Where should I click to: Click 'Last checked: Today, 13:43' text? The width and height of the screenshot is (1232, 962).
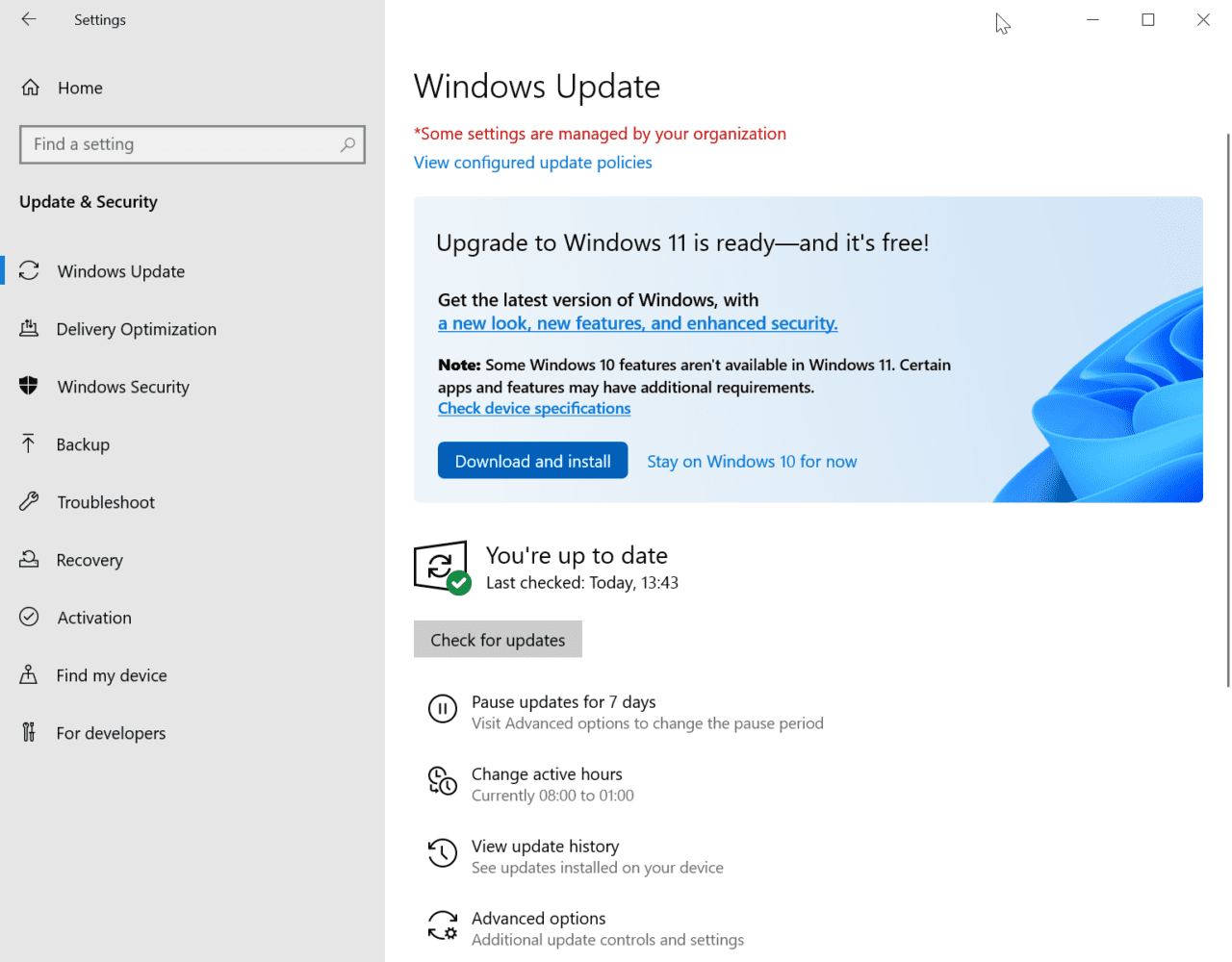click(582, 583)
